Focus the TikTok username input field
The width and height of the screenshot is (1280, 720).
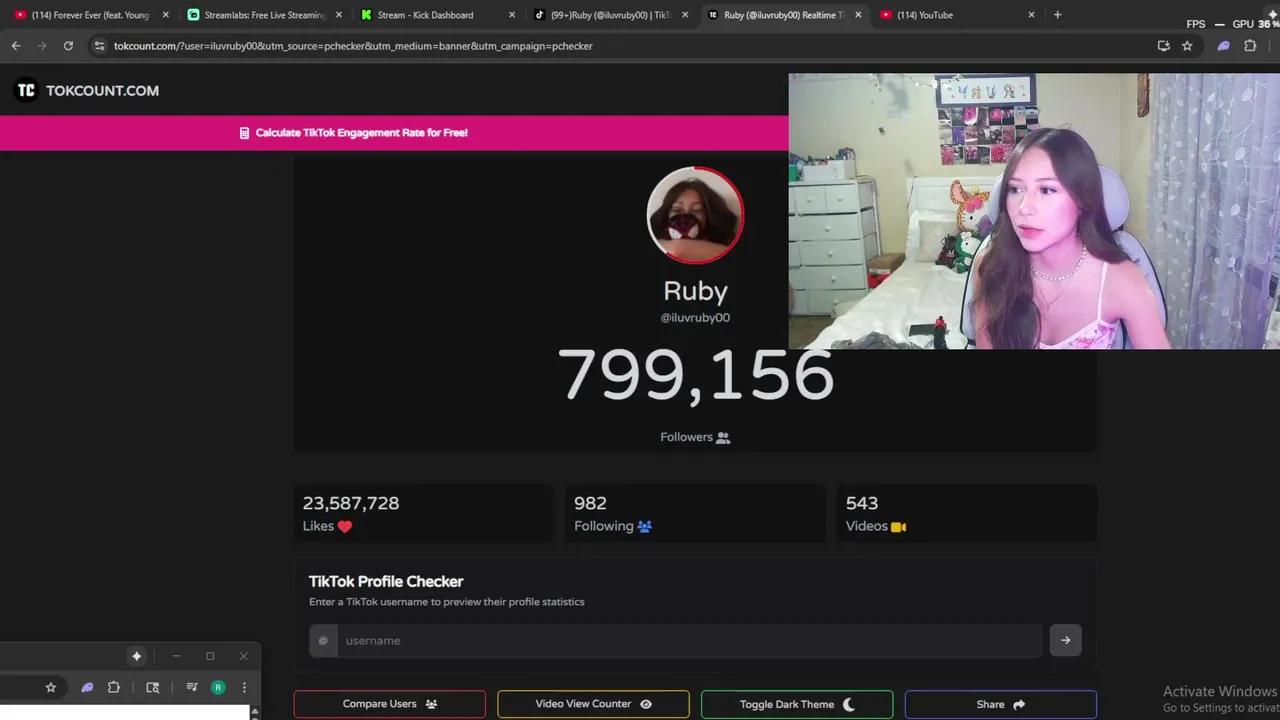690,640
